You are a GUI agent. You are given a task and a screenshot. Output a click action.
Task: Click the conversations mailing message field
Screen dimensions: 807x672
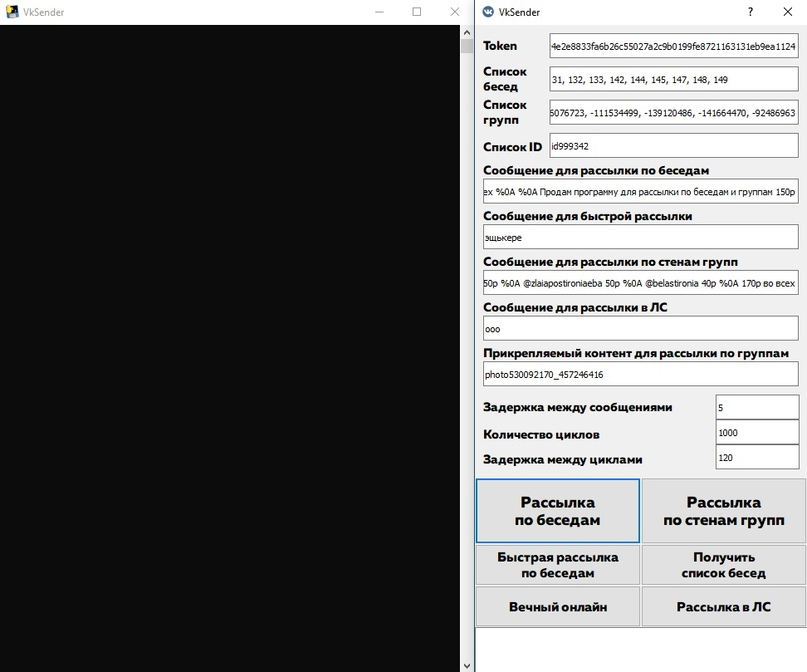(x=641, y=191)
